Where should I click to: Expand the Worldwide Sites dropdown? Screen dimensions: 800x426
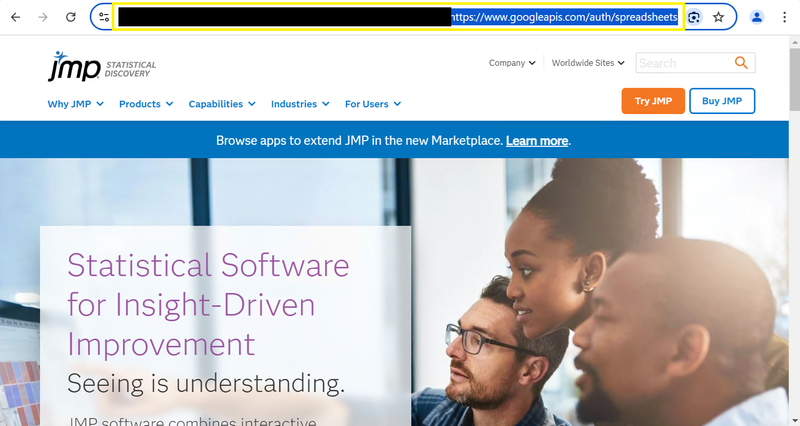tap(588, 63)
